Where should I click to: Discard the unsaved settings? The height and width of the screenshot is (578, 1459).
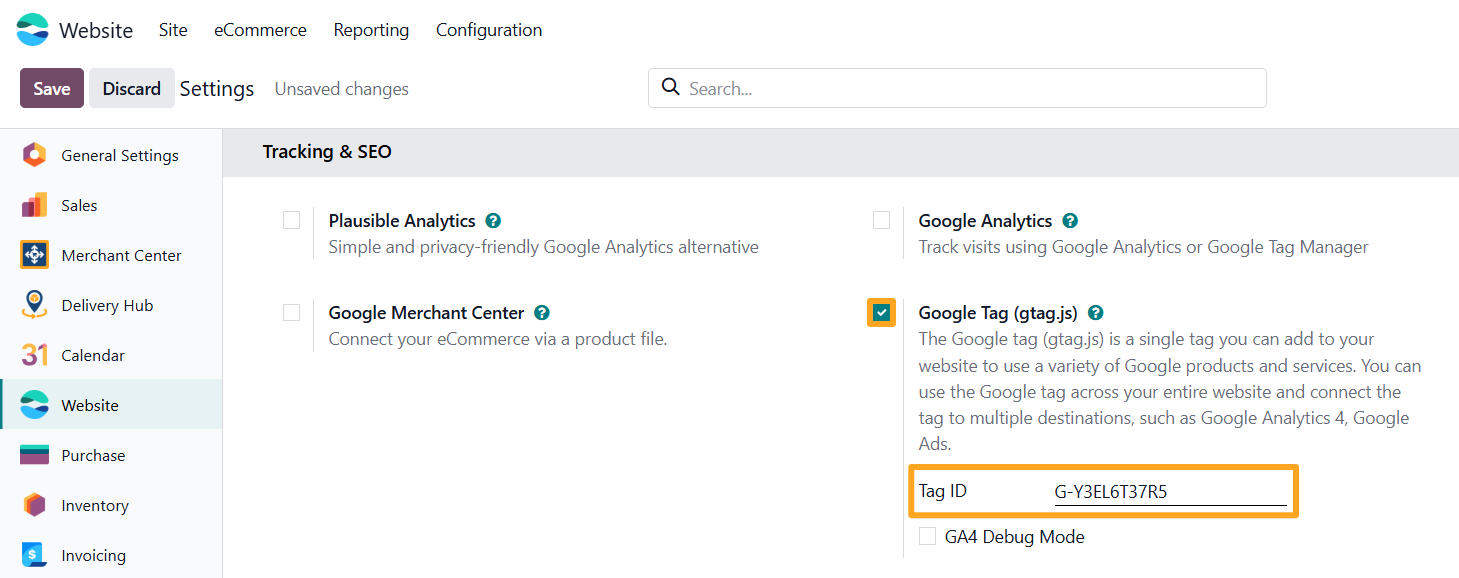(132, 88)
